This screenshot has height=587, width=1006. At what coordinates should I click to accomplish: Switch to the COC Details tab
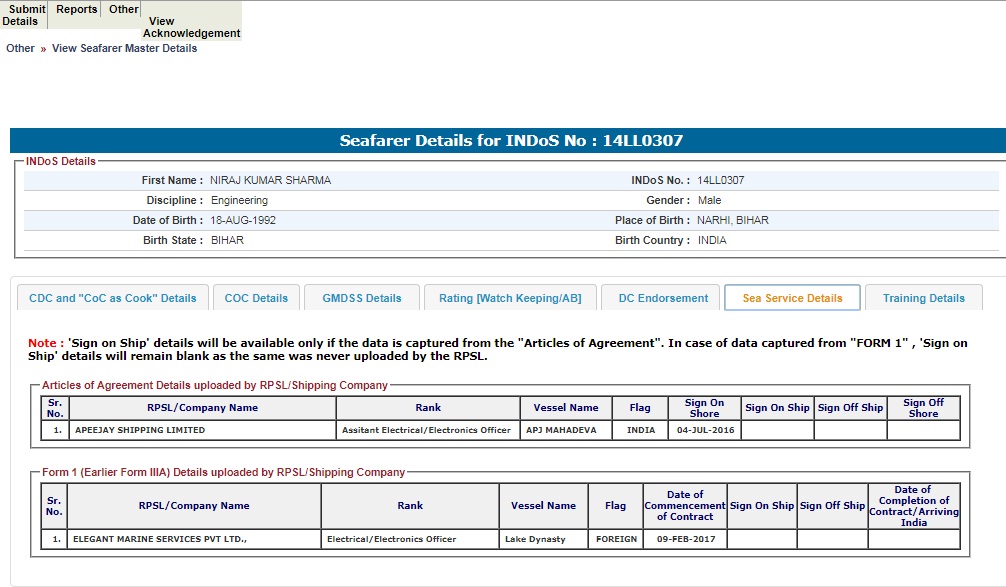[256, 298]
